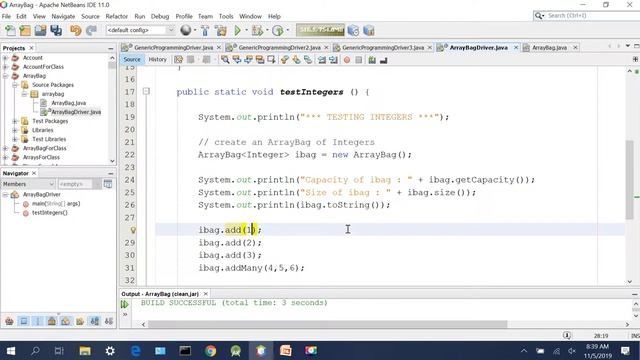This screenshot has height=360, width=640.
Task: Toggle Rectangular Selection in editor toolbar
Action: [x=271, y=60]
